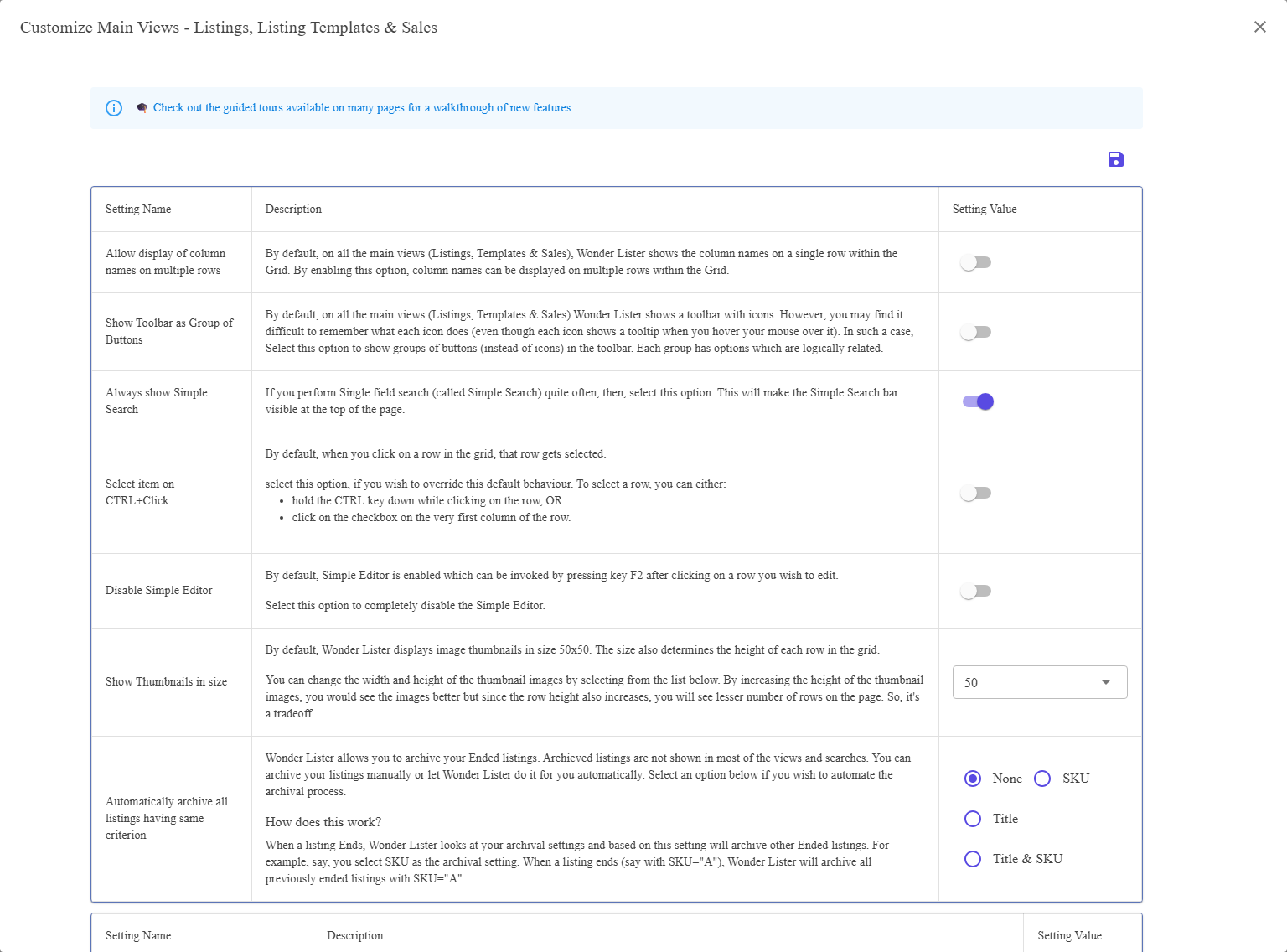
Task: Click 'Automatically archive all listings' label
Action: (167, 819)
